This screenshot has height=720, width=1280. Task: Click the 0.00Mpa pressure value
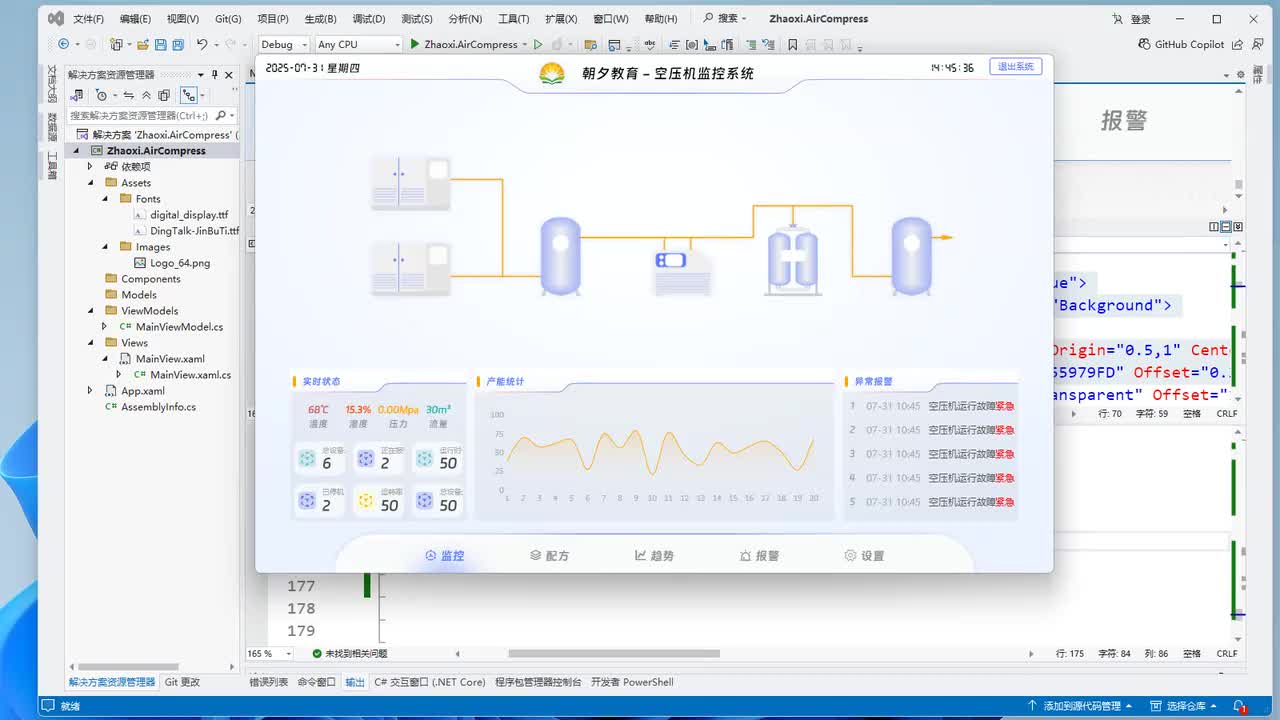coord(398,409)
